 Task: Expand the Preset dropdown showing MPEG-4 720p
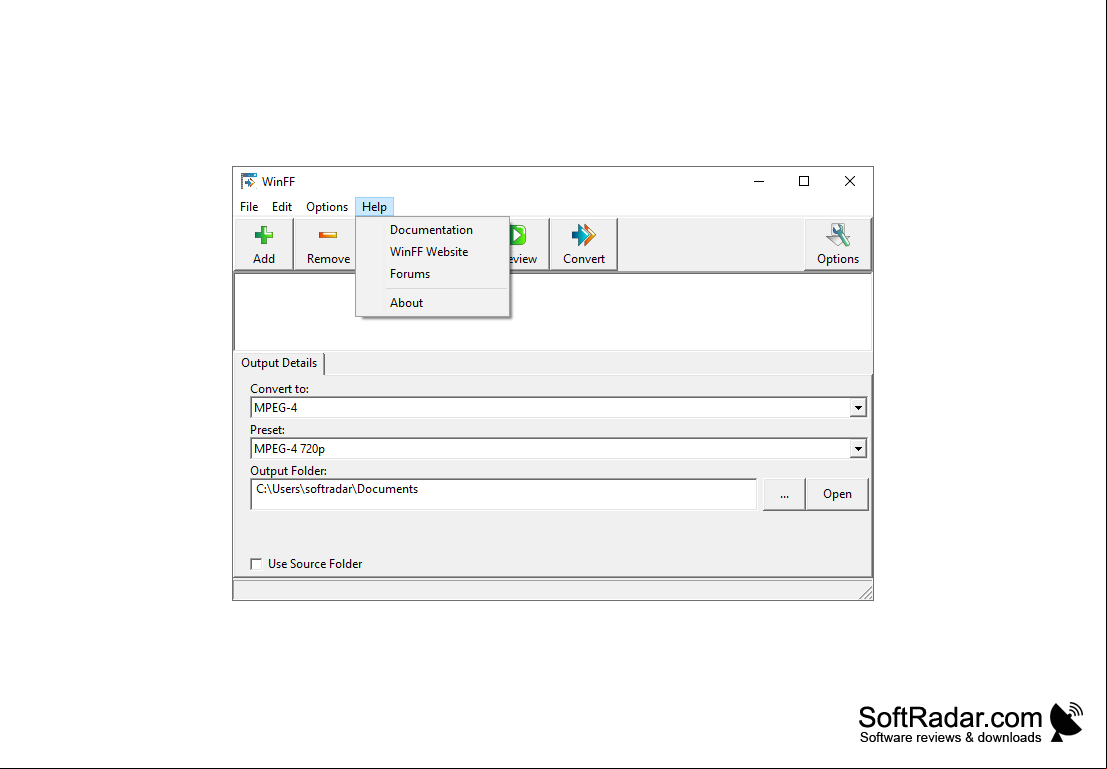(x=858, y=448)
